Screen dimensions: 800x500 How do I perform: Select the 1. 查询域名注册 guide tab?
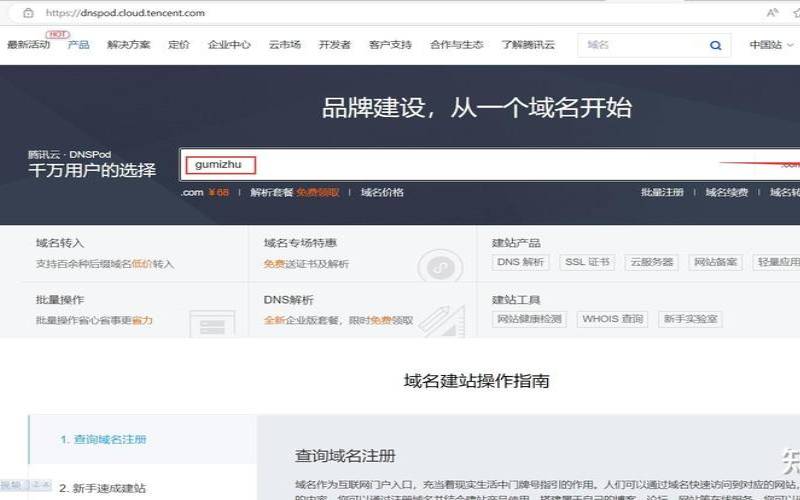143,439
